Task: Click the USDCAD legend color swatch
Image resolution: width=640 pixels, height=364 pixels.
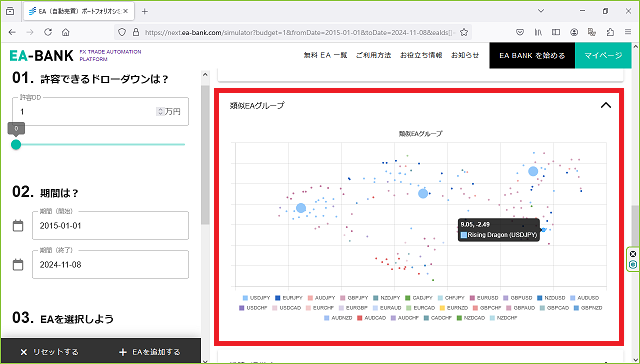Action: 275,308
